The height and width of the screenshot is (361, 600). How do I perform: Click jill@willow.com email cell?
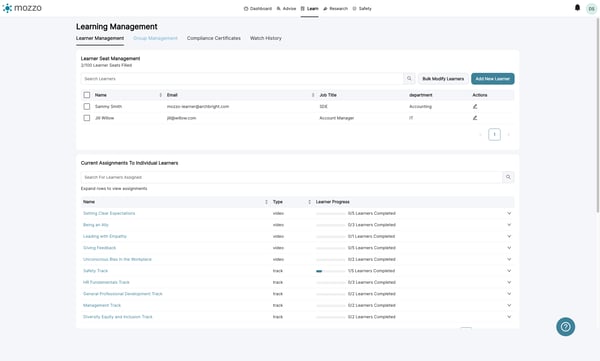[181, 118]
